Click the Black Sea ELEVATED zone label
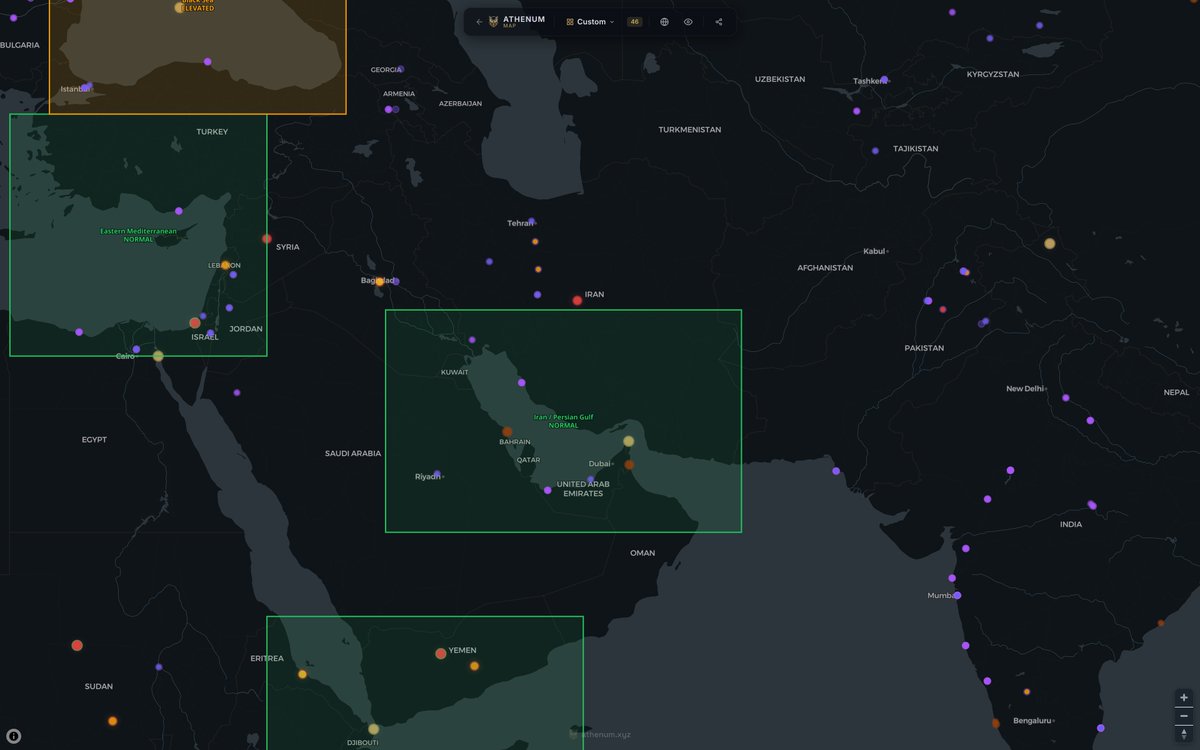This screenshot has width=1200, height=750. coord(198,4)
